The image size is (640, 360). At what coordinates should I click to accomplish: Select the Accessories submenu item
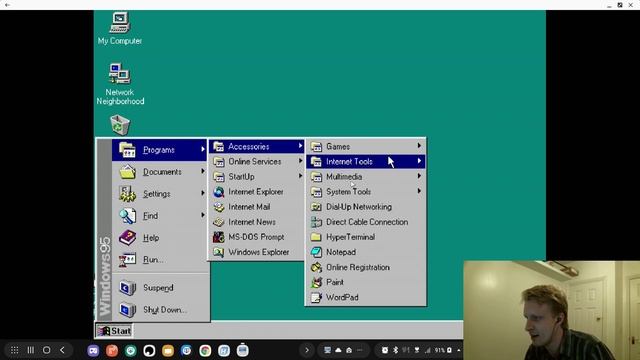click(256, 147)
